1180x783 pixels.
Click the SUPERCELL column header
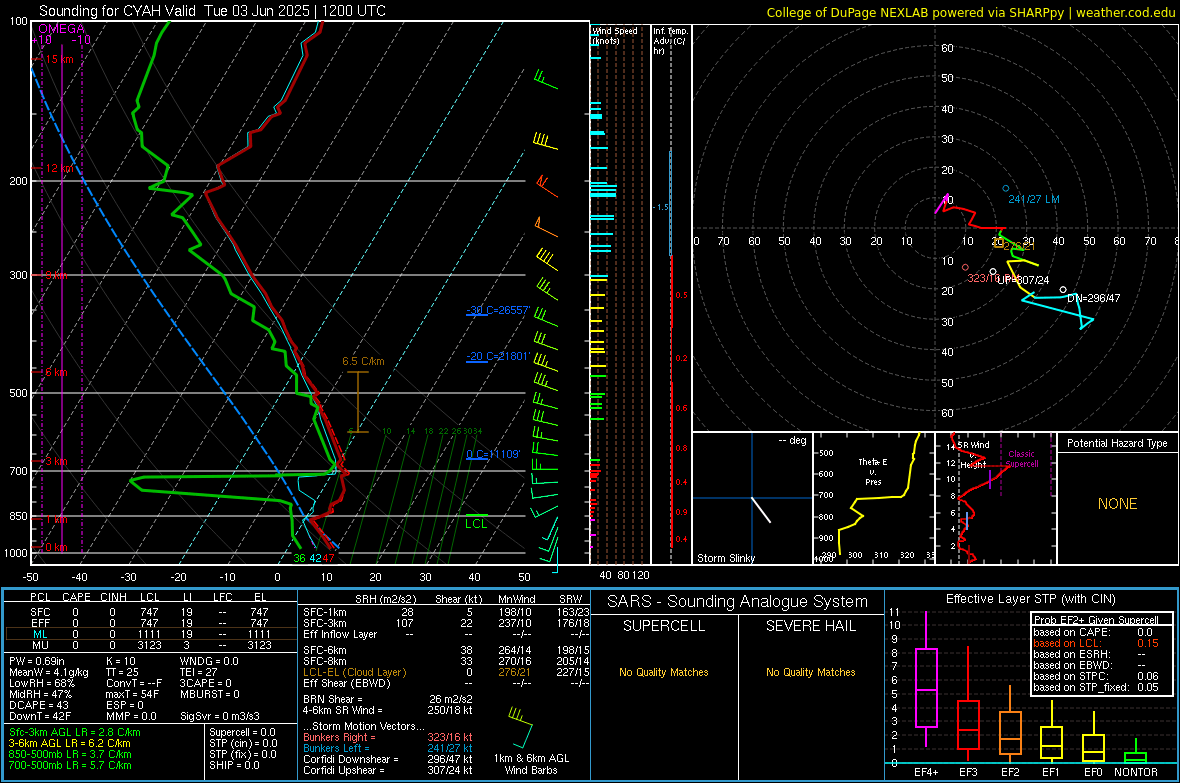click(x=664, y=626)
